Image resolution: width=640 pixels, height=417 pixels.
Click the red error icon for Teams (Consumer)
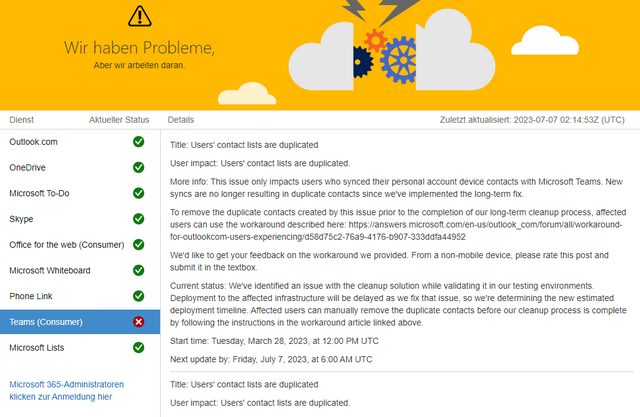138,322
